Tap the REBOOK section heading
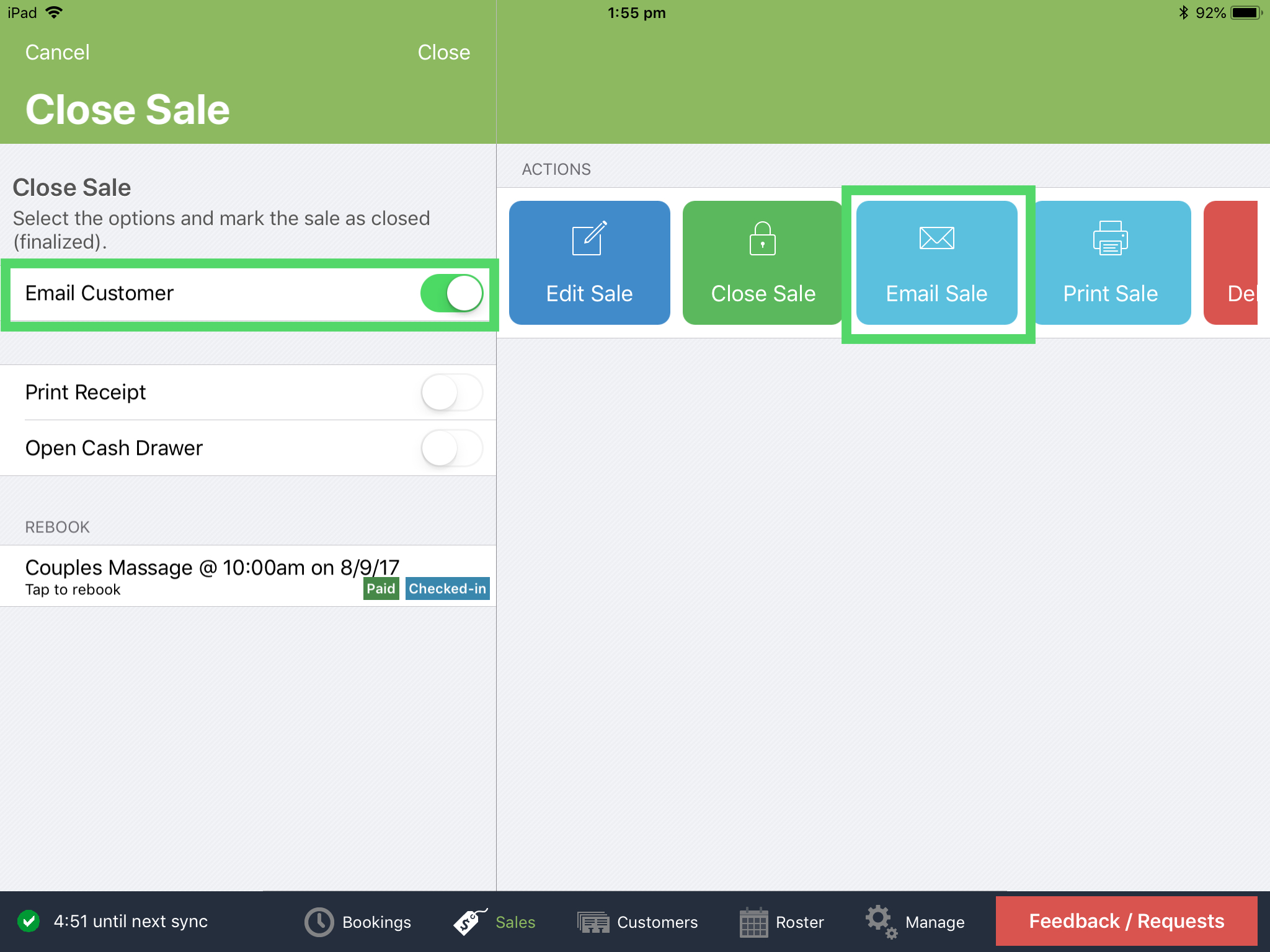Viewport: 1270px width, 952px height. 57,527
